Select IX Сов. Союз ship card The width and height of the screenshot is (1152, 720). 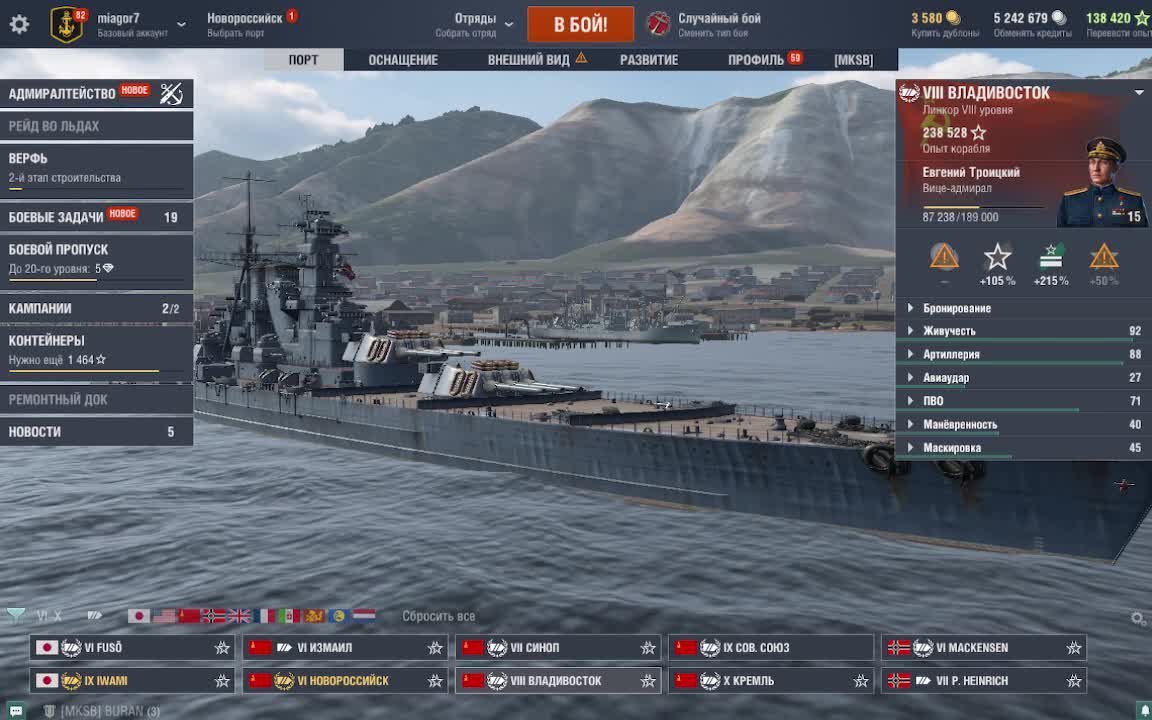tap(771, 648)
